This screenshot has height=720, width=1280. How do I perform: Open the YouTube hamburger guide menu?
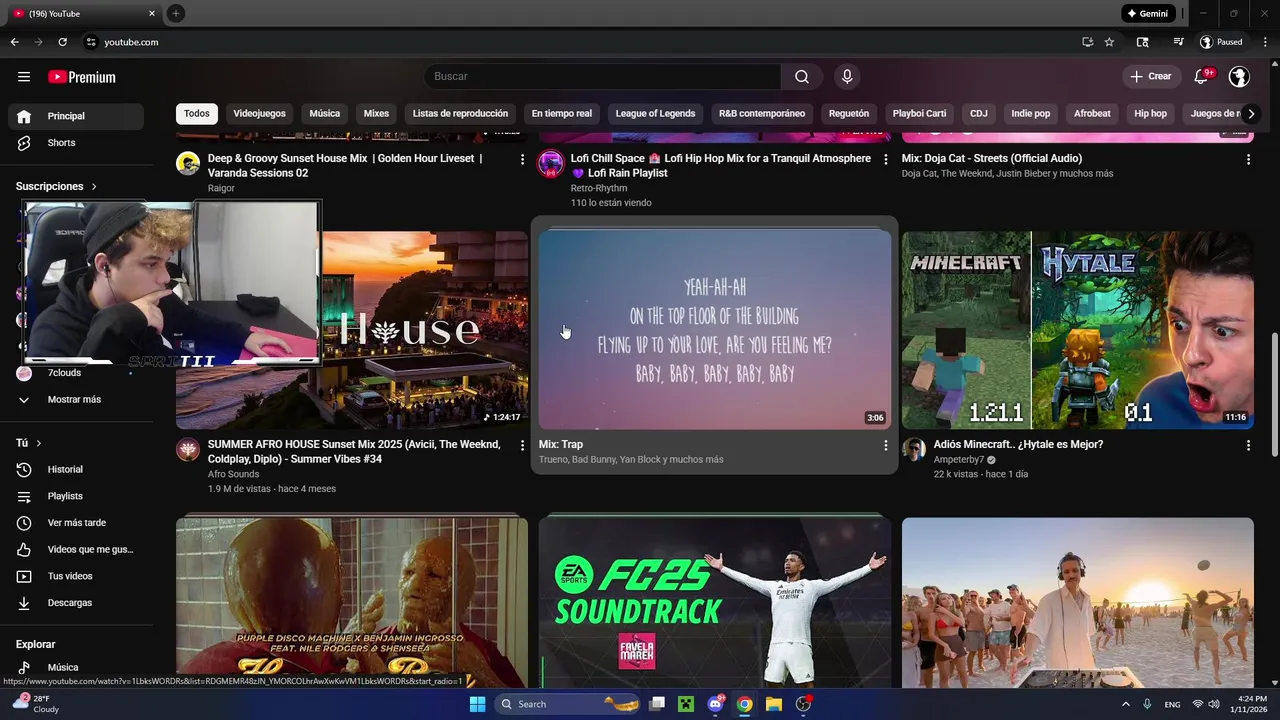coord(24,77)
